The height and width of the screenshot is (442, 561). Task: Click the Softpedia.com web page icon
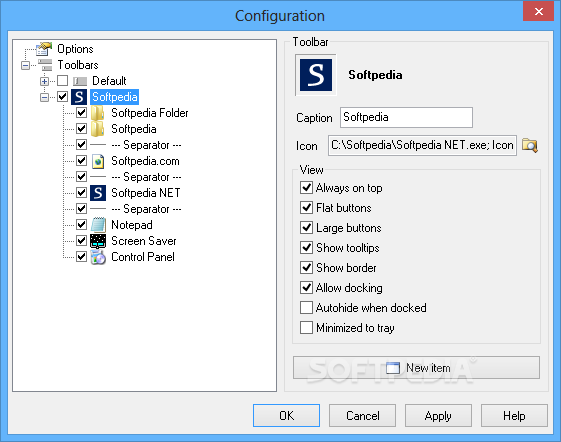tap(98, 161)
